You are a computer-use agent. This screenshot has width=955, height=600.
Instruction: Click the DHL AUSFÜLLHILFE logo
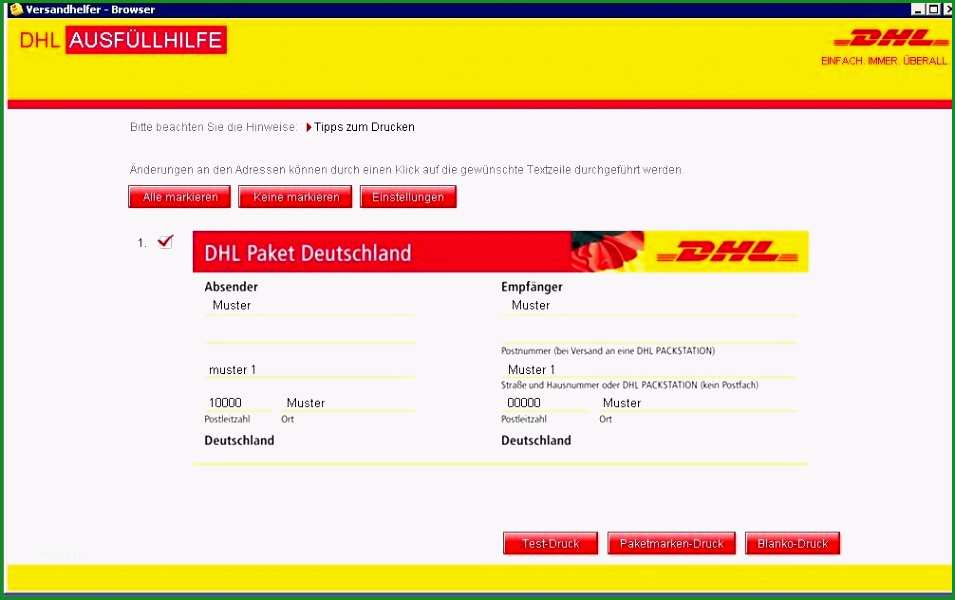(123, 40)
